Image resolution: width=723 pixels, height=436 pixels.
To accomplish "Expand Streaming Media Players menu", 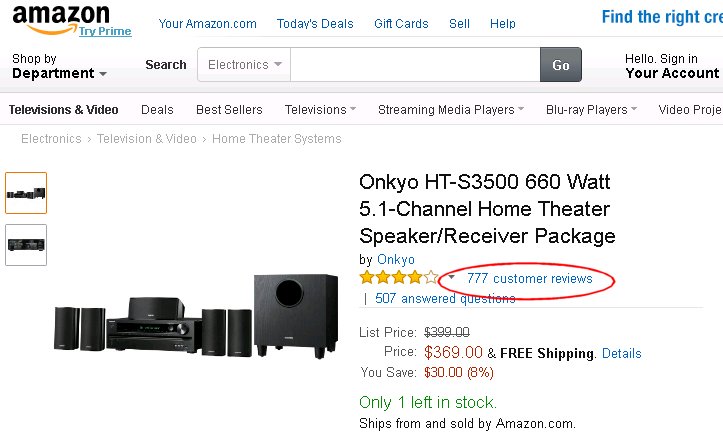I will 450,110.
